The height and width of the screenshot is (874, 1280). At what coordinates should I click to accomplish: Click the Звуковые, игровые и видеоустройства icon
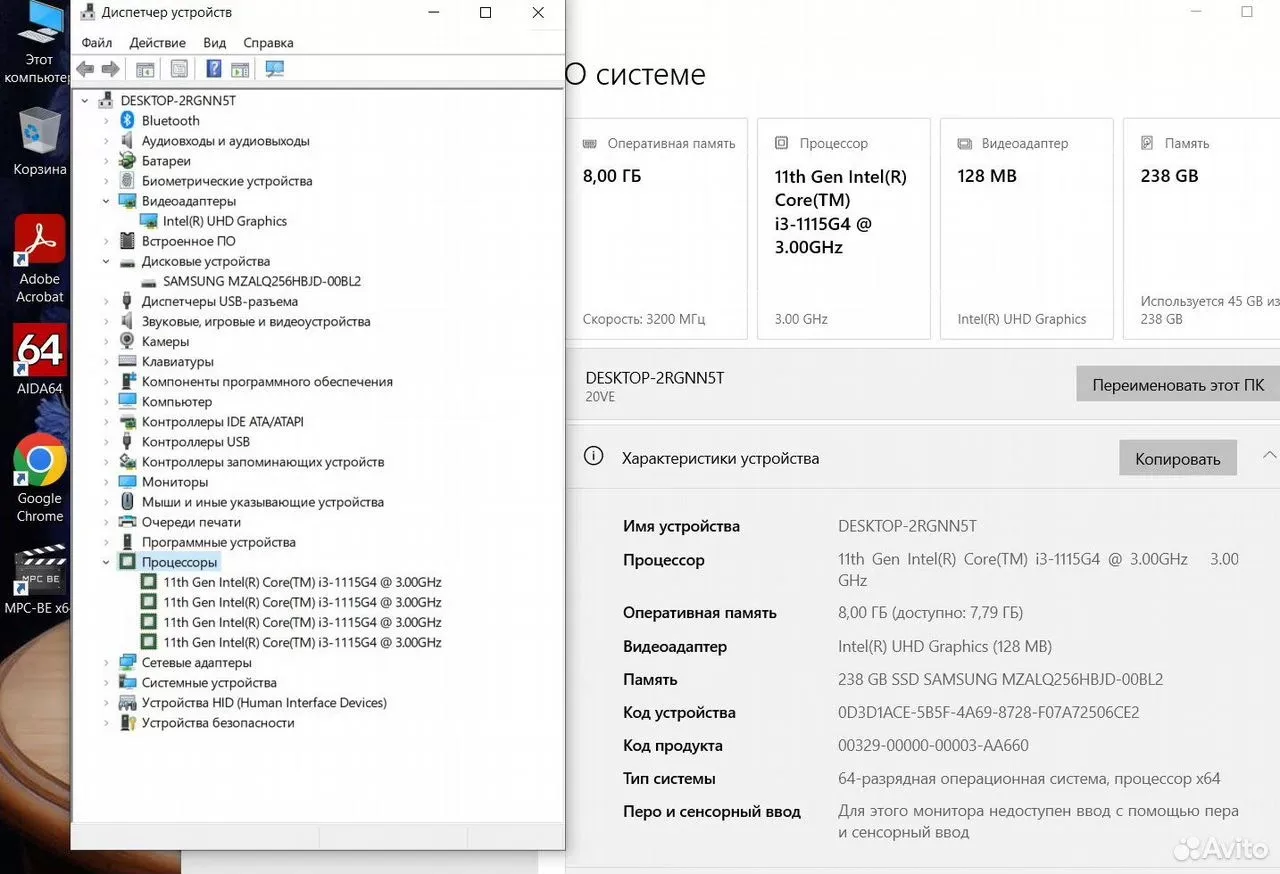point(127,321)
